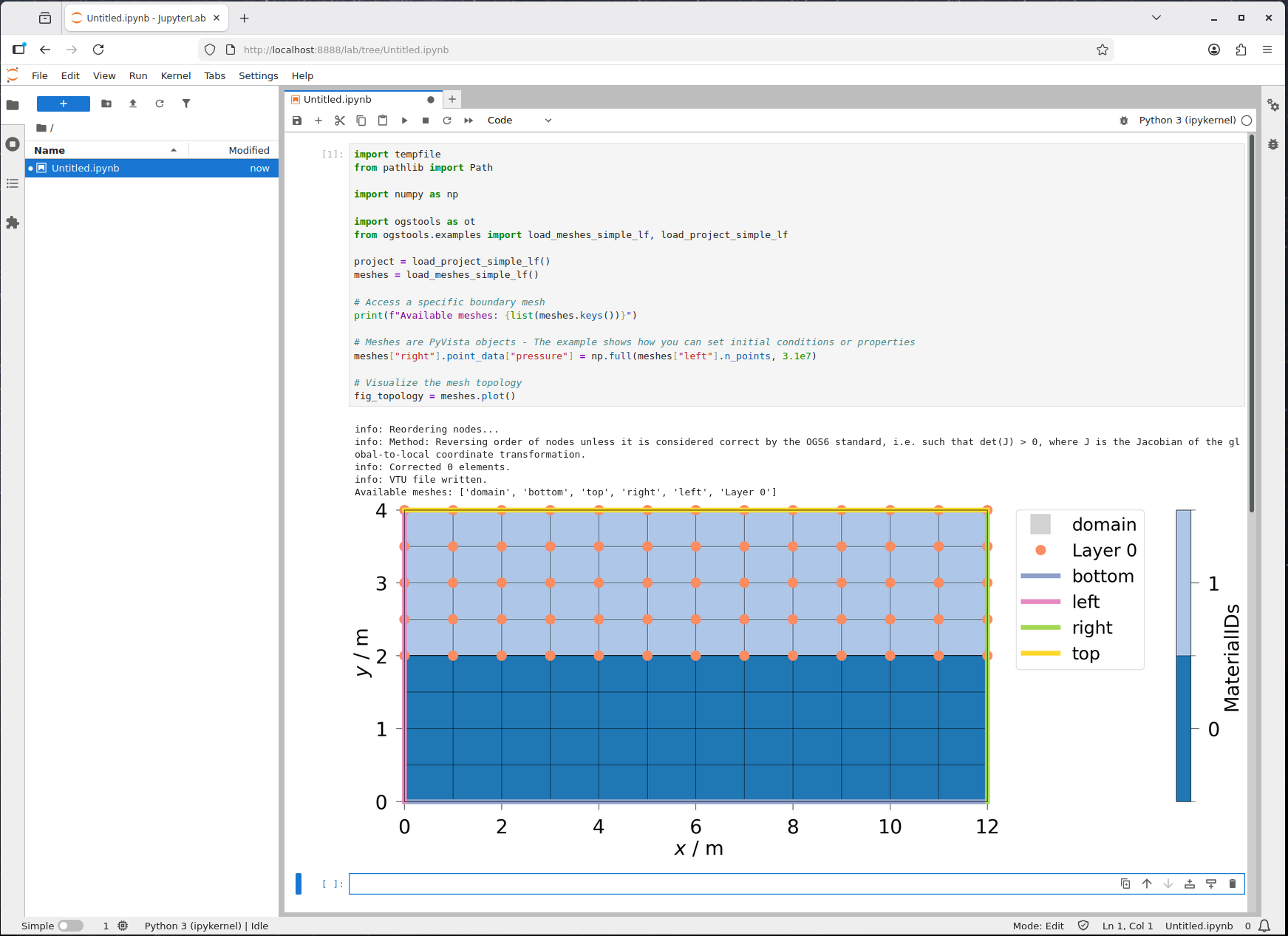Upload files using the upload icon

[133, 104]
